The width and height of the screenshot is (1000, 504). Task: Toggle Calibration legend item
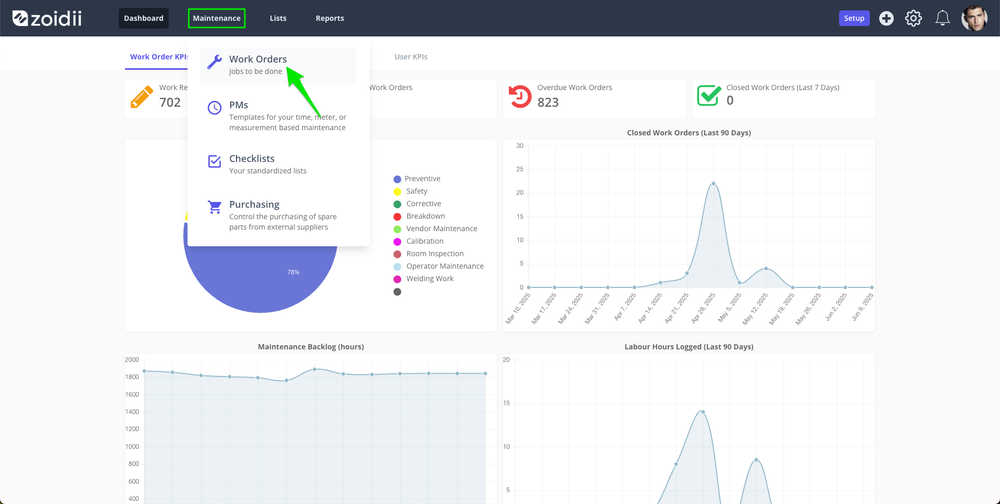click(418, 241)
